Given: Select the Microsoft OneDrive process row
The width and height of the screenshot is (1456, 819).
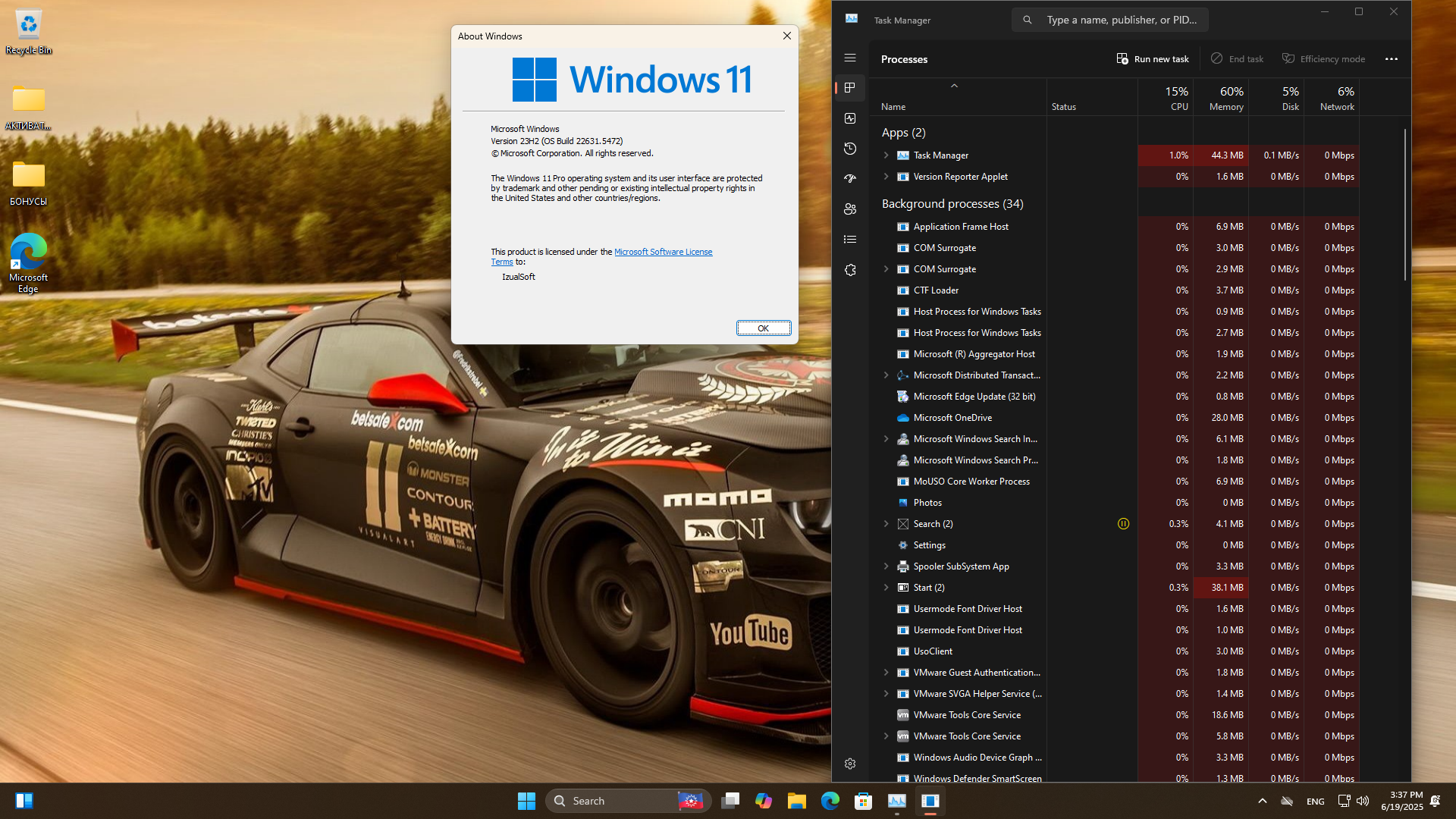Looking at the screenshot, I should point(1114,417).
